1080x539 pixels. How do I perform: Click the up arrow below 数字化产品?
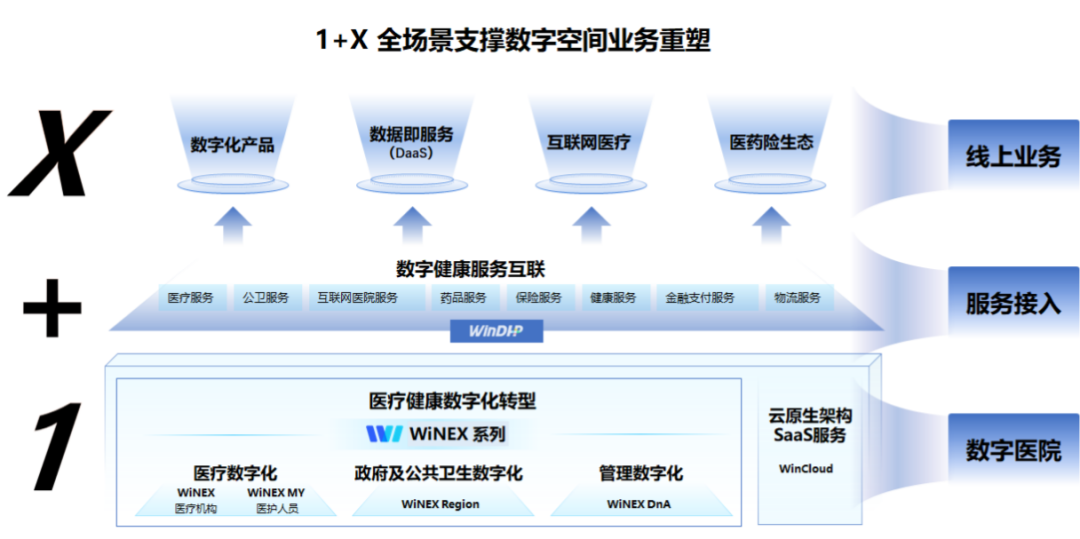[x=232, y=225]
